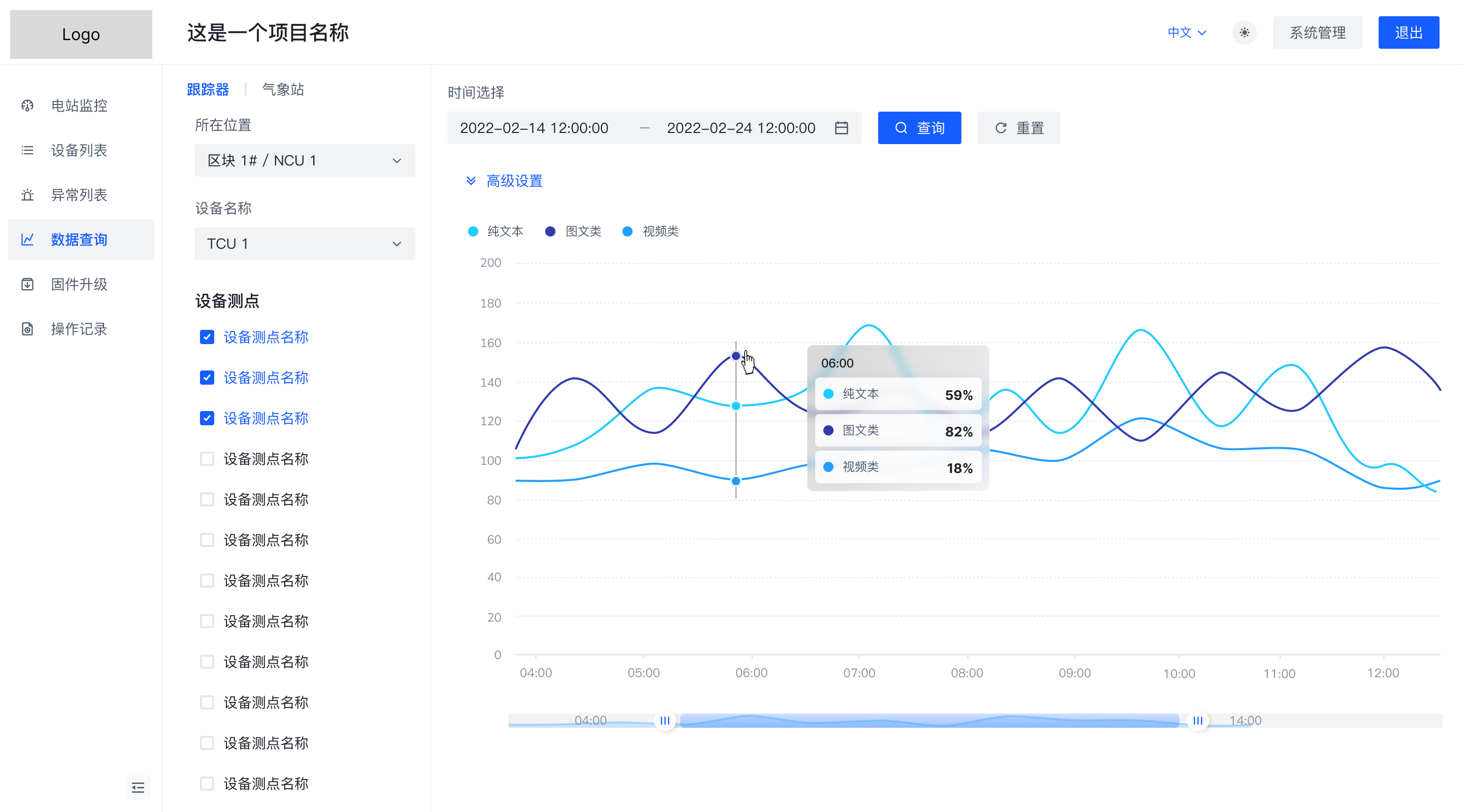Collapse sidebar with the fold icon

point(138,788)
